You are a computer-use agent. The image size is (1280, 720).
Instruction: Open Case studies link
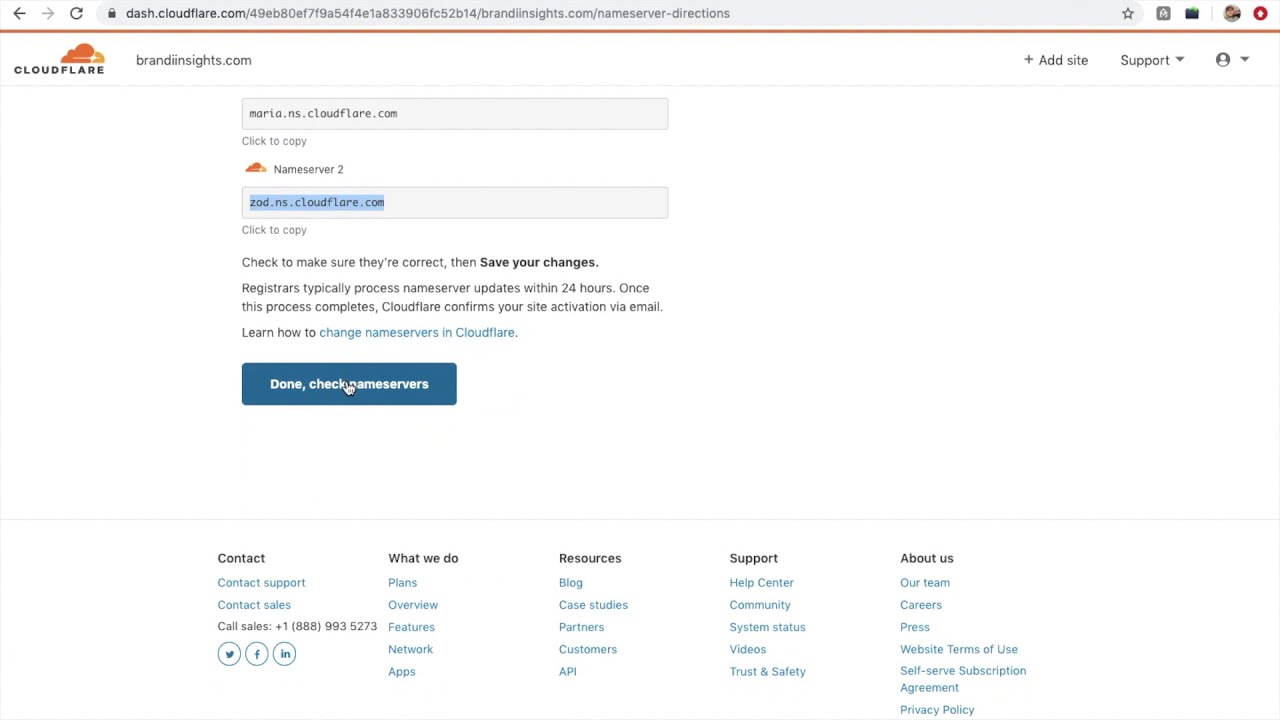coord(593,605)
